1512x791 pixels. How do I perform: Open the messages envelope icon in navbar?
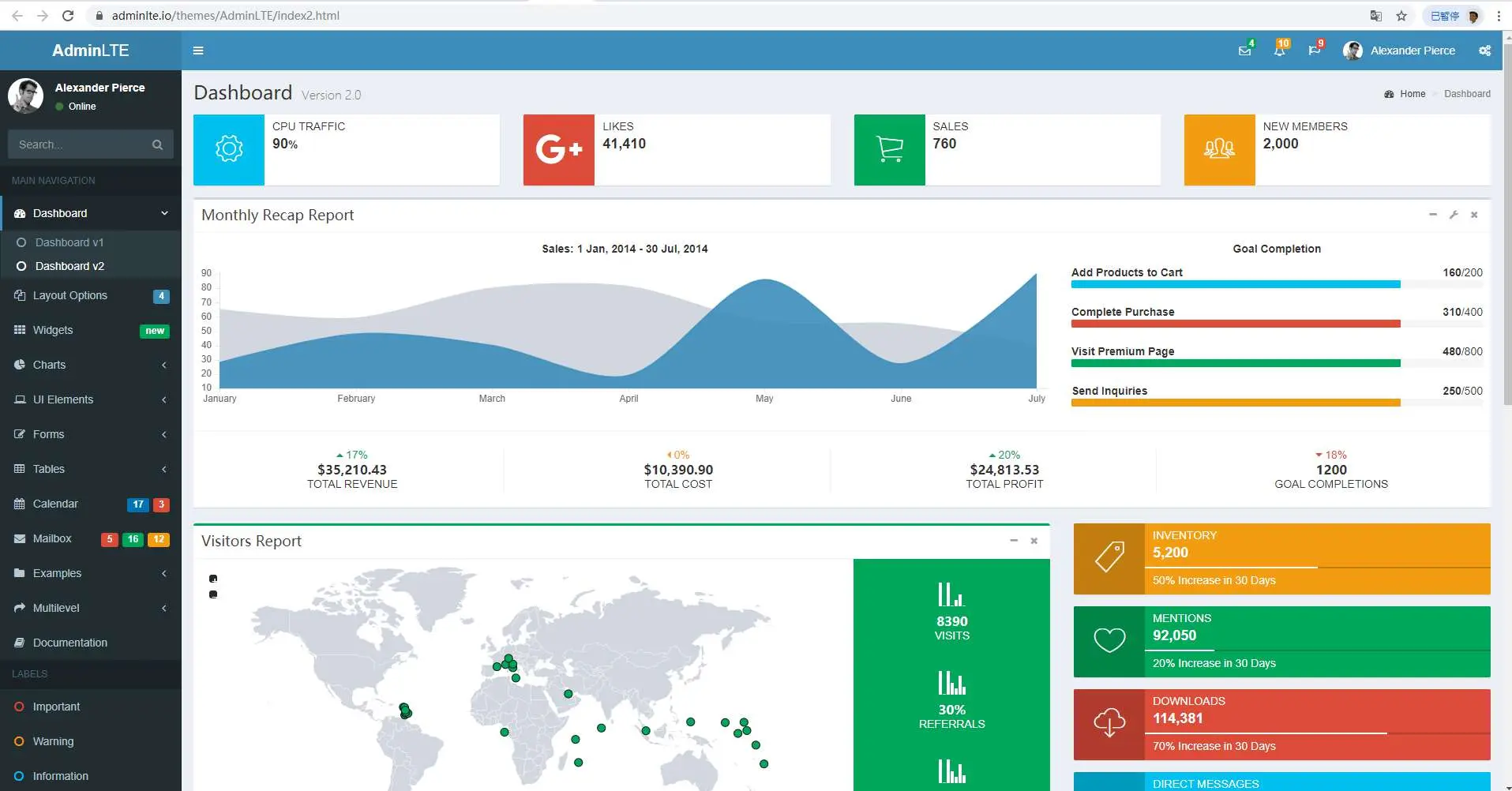tap(1244, 51)
